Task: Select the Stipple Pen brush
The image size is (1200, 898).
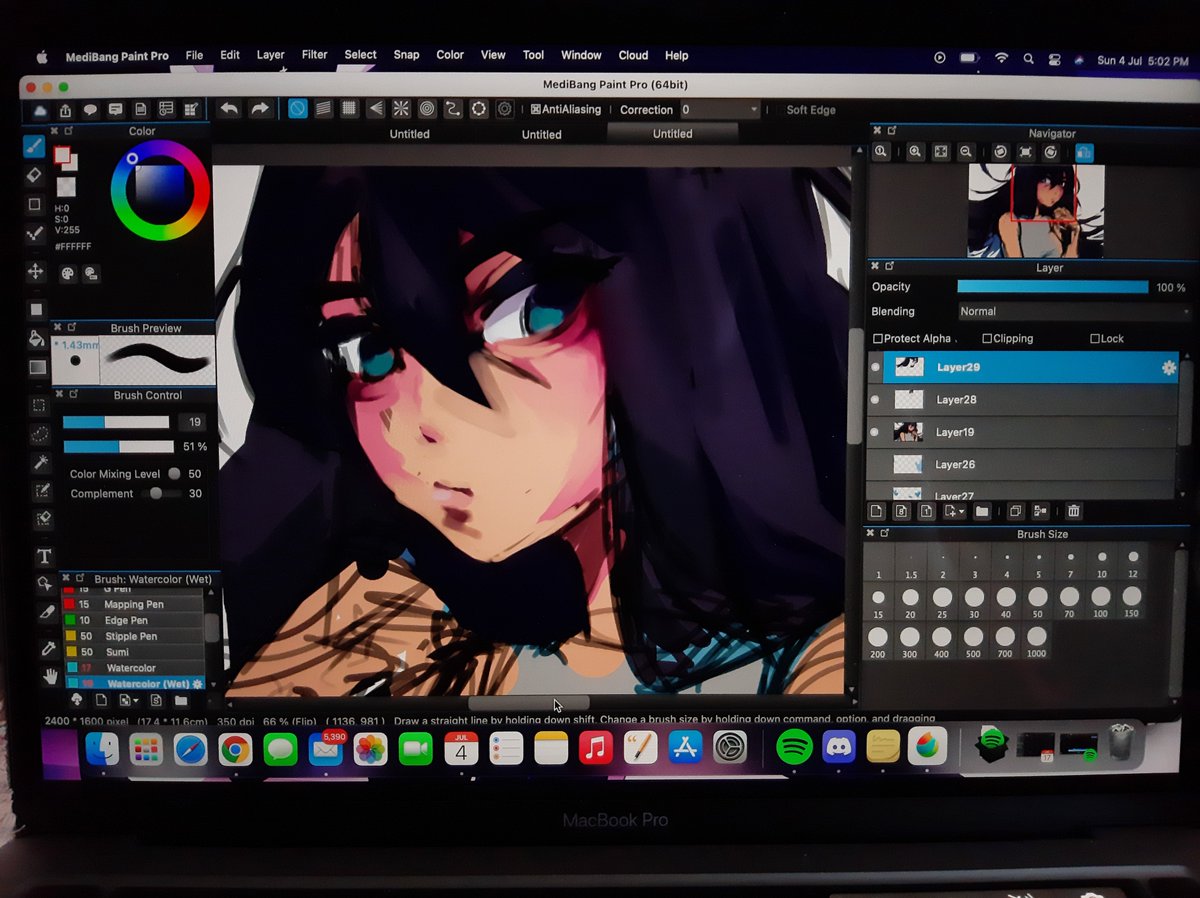Action: tap(133, 636)
